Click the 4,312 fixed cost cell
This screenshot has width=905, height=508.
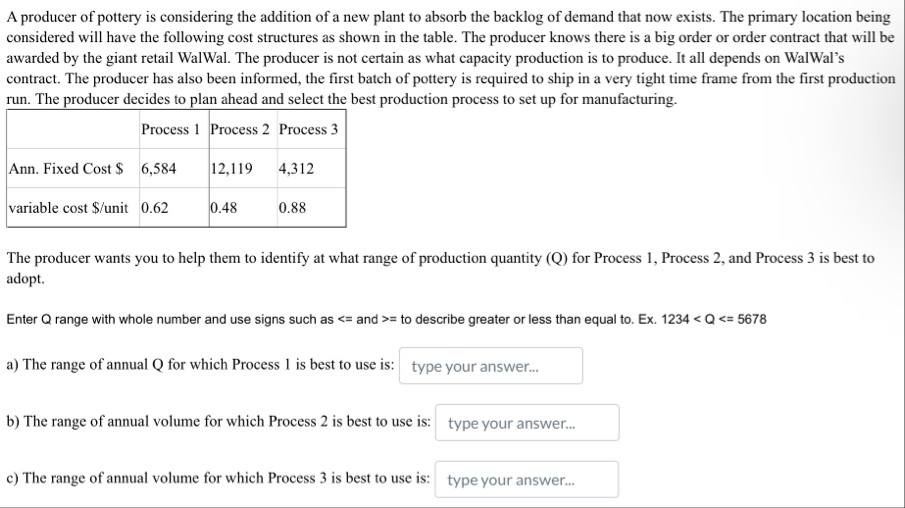tap(311, 169)
